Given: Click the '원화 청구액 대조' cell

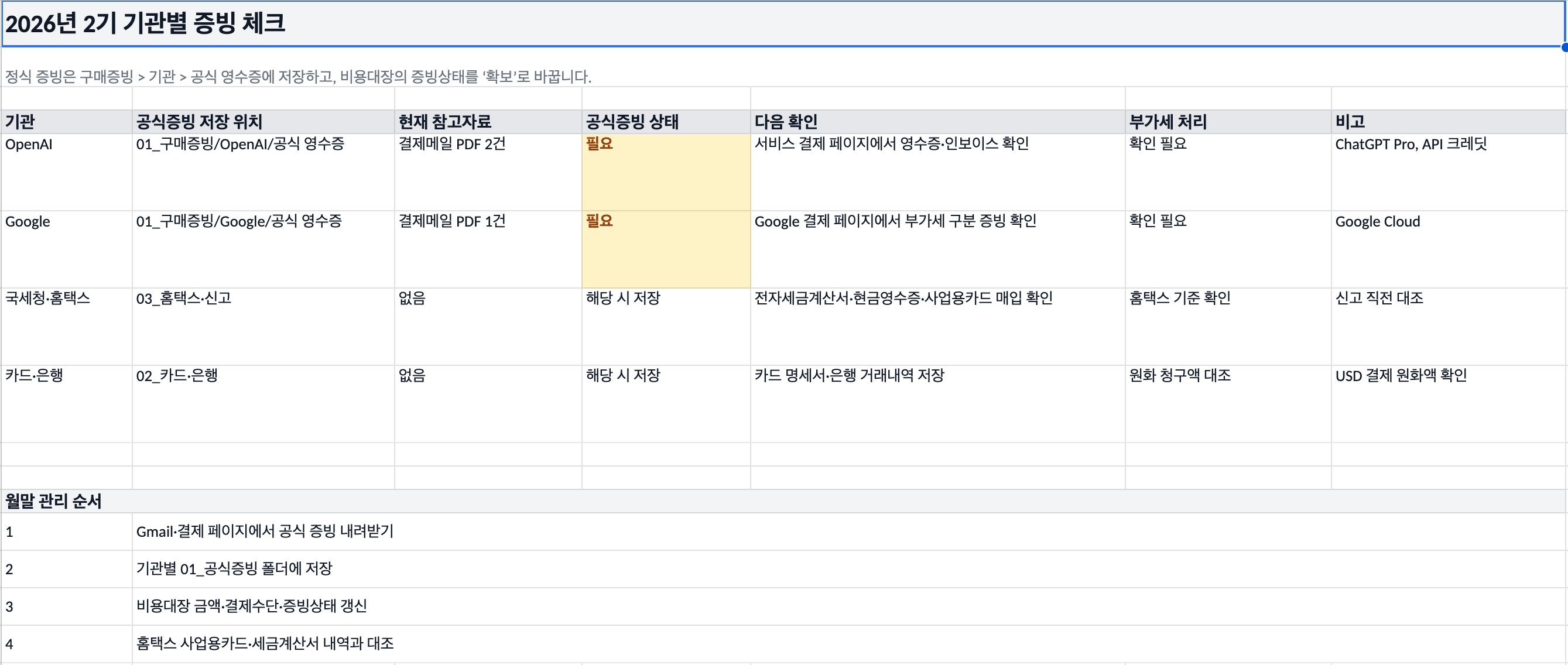Looking at the screenshot, I should click(x=1228, y=404).
